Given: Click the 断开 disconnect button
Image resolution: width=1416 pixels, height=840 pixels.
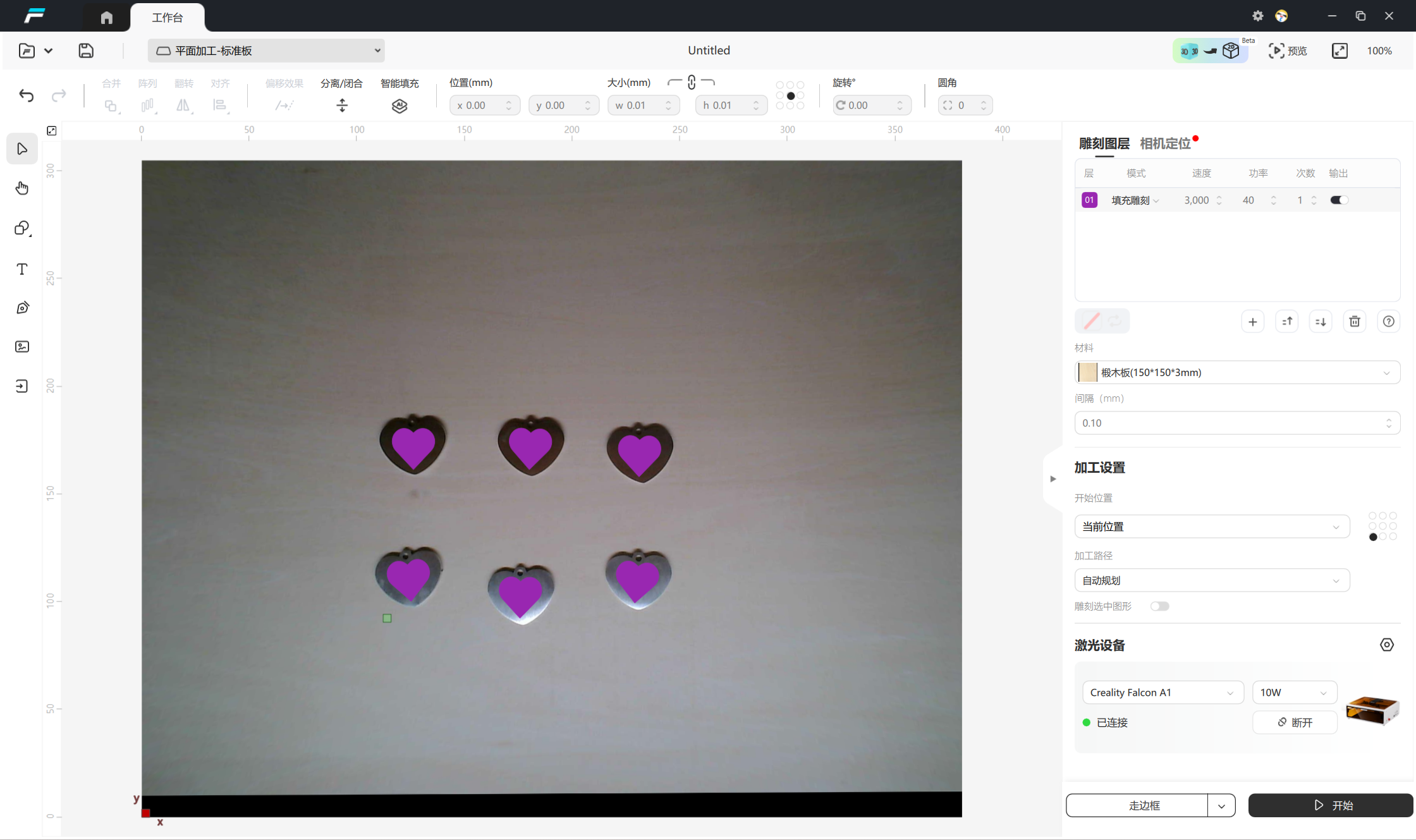Looking at the screenshot, I should point(1295,722).
